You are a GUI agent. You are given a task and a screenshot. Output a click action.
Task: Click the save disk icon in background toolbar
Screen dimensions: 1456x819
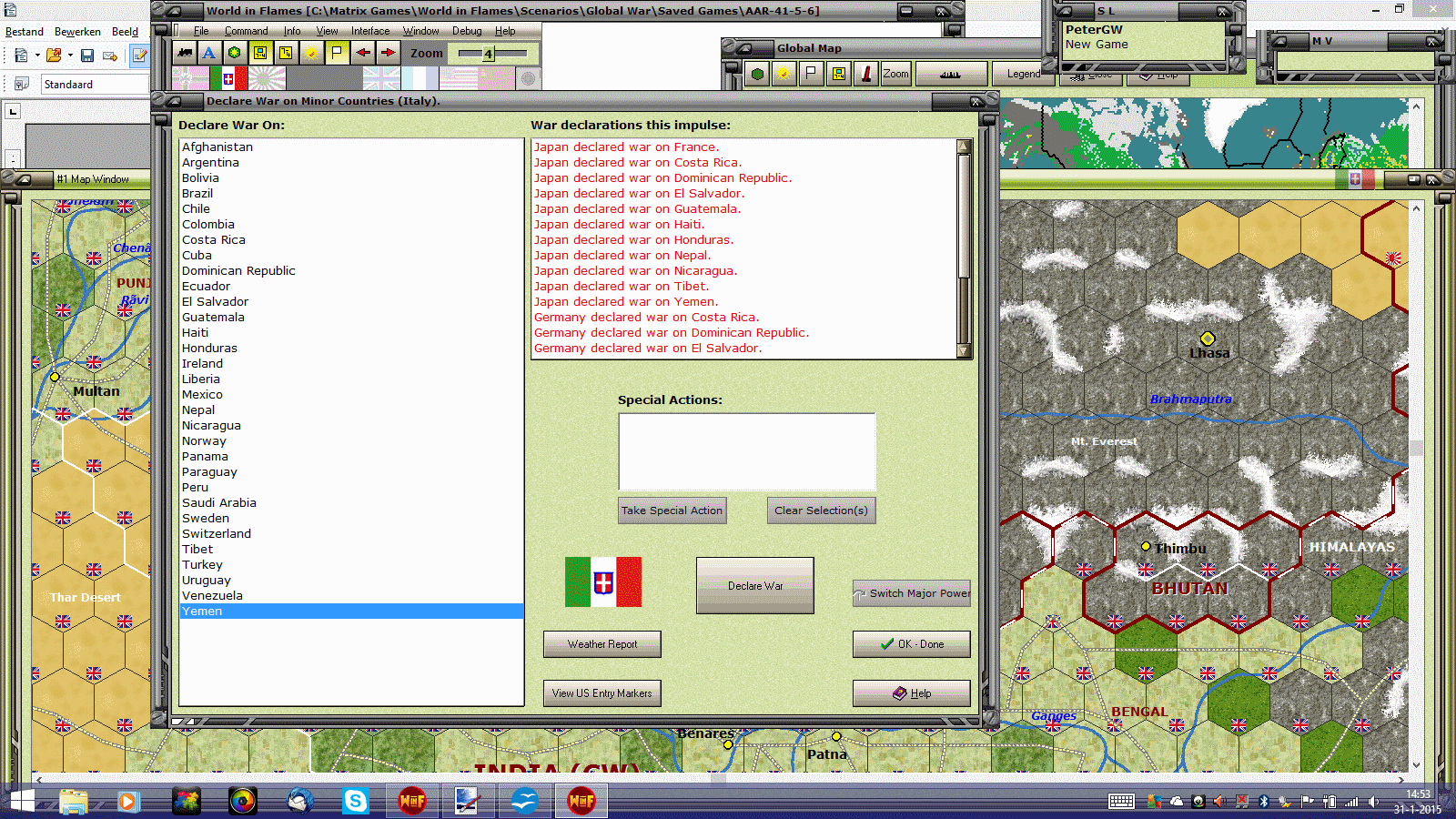click(87, 56)
